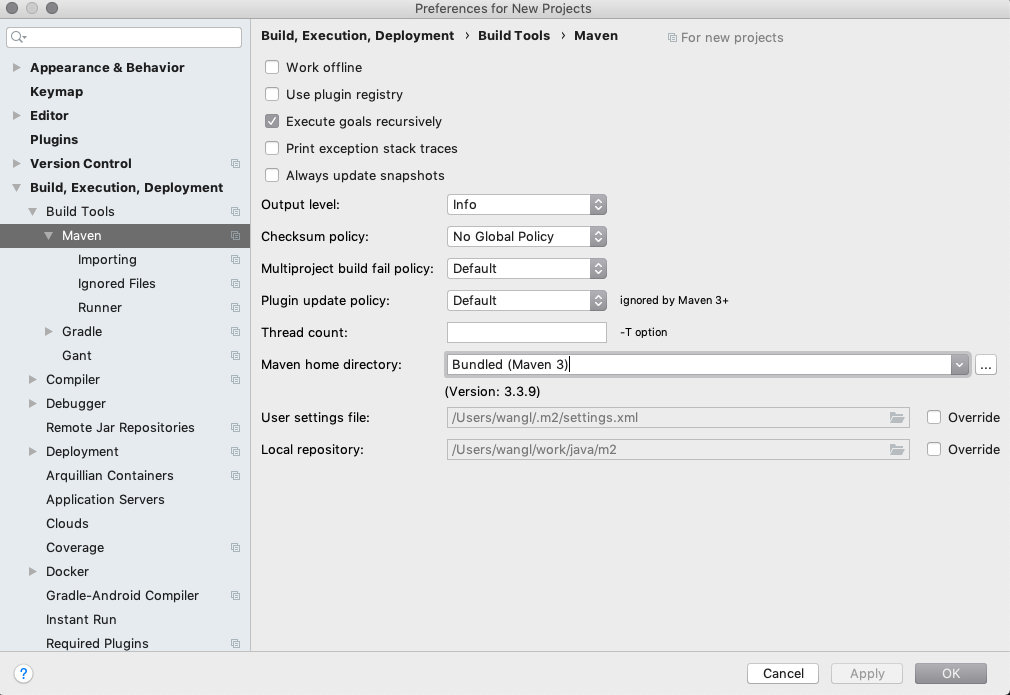Click the search magnifier icon in the sidebar
1010x695 pixels.
click(19, 37)
